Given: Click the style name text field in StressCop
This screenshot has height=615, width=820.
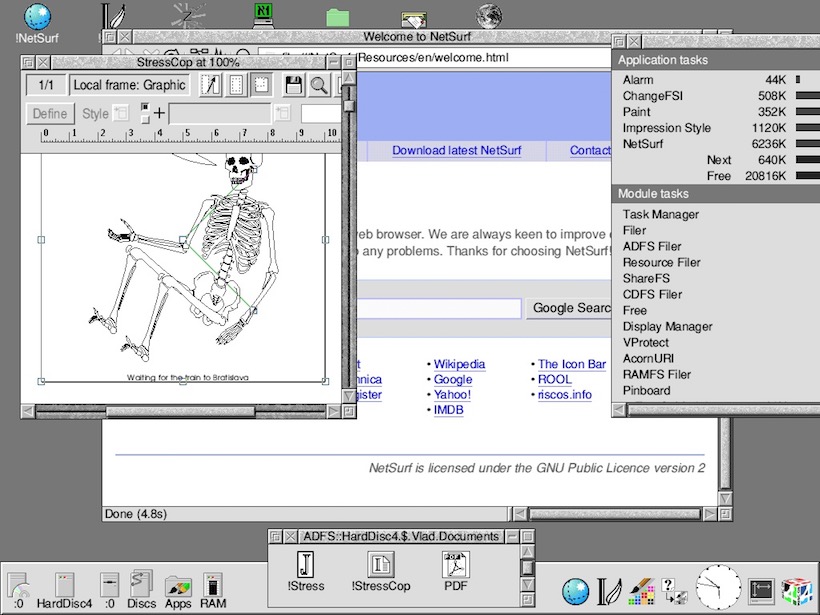Looking at the screenshot, I should 220,113.
